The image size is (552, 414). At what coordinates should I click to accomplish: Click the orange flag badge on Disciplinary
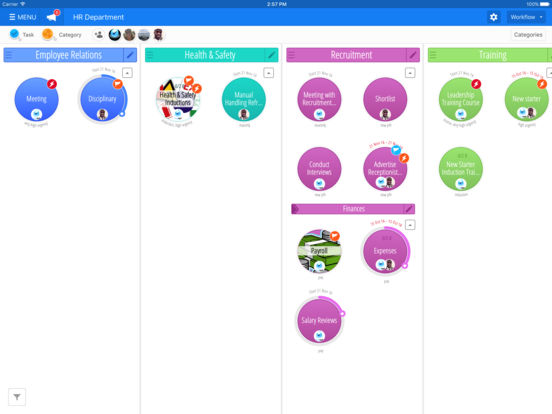point(118,84)
